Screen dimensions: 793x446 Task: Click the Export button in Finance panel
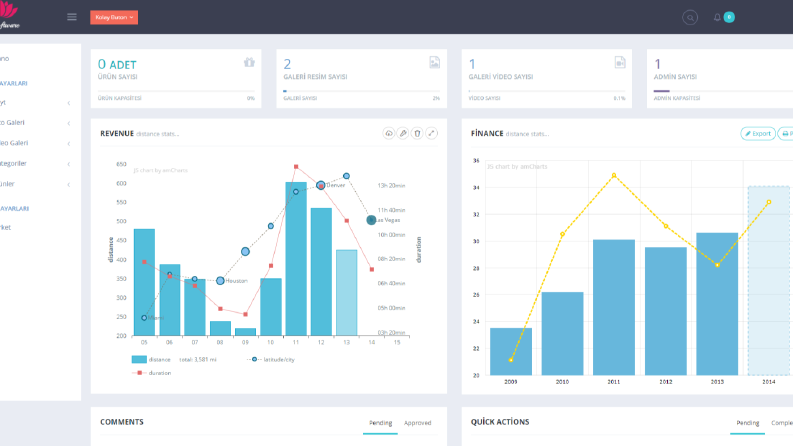tap(758, 133)
